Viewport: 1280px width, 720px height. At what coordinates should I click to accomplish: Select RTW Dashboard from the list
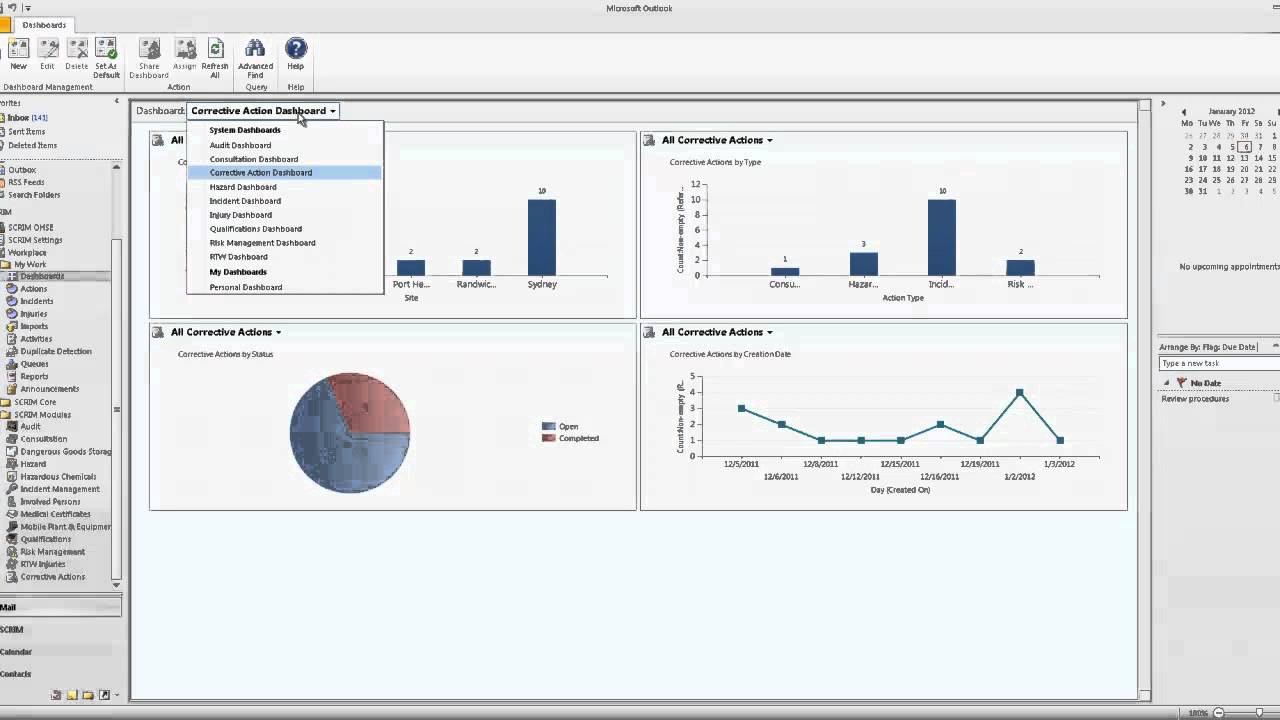click(238, 257)
